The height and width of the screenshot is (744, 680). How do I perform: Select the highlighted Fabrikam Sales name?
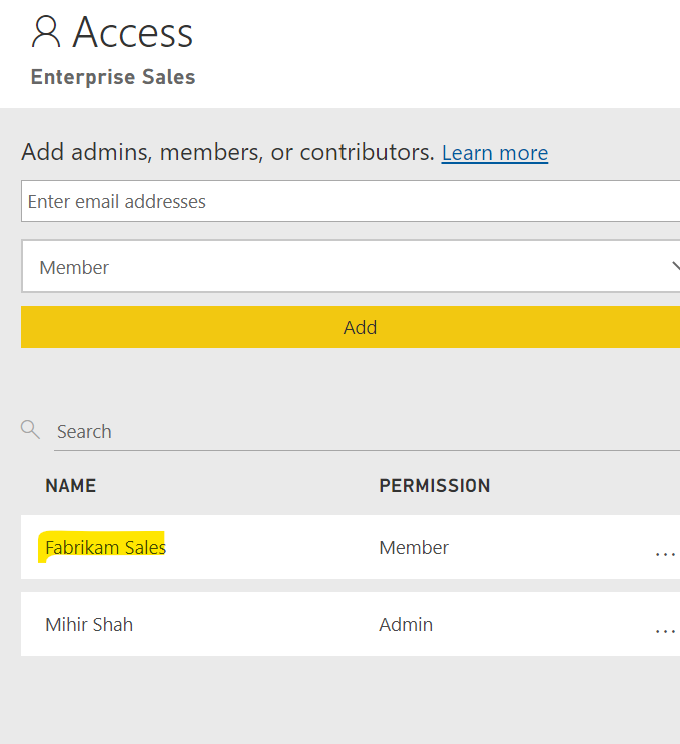point(105,548)
